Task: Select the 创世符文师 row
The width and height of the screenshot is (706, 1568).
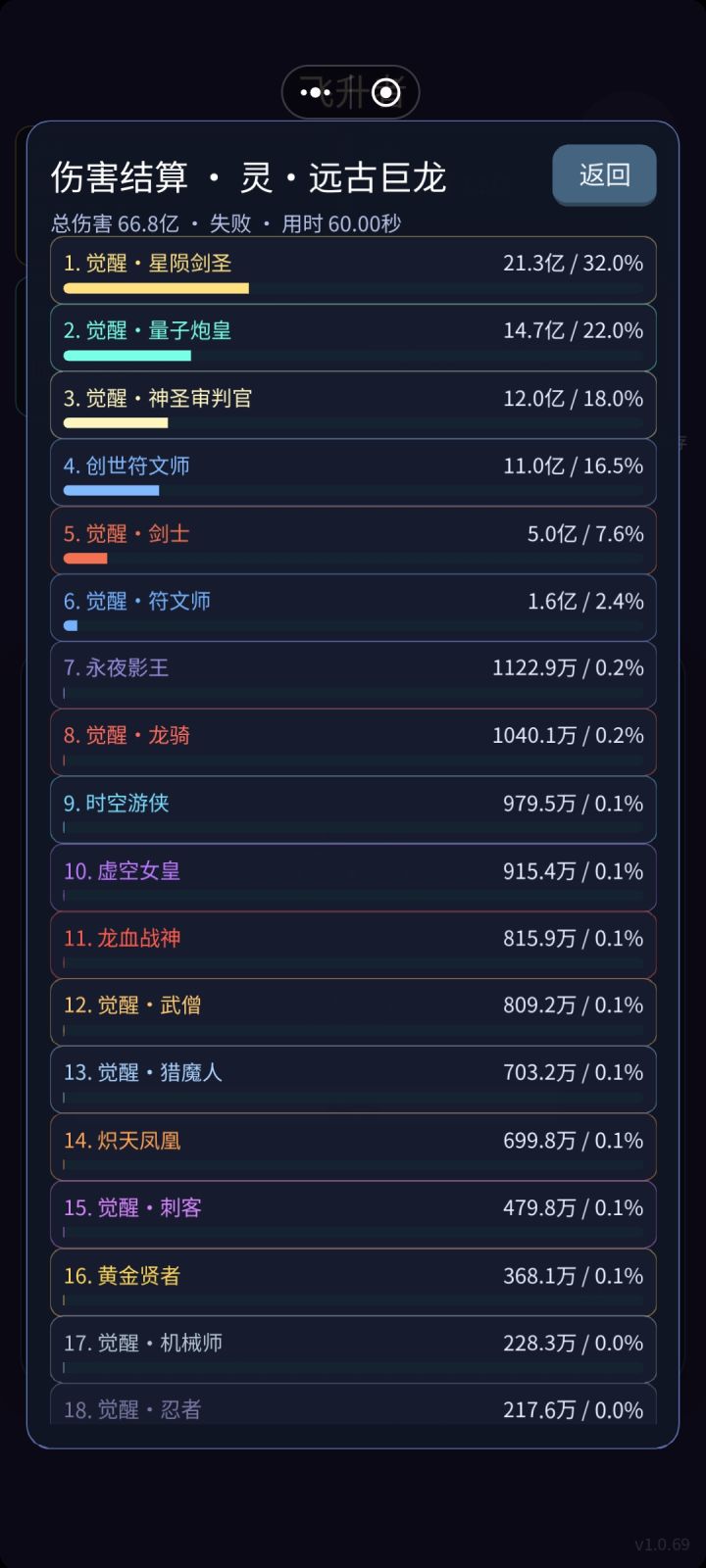Action: [353, 473]
